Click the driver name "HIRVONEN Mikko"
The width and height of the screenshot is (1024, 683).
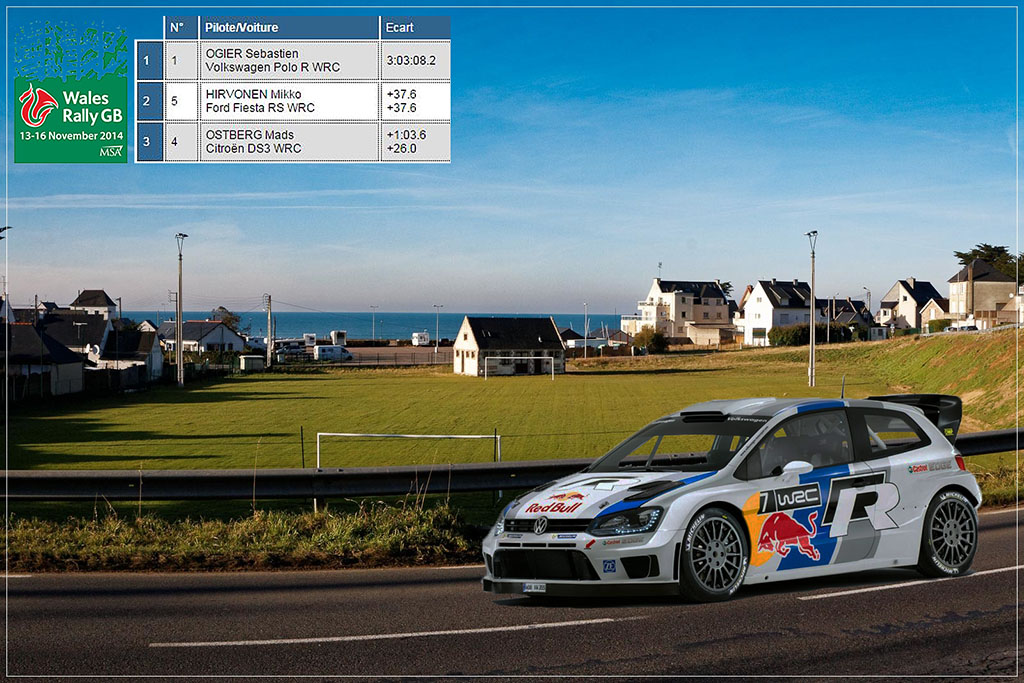click(x=253, y=94)
